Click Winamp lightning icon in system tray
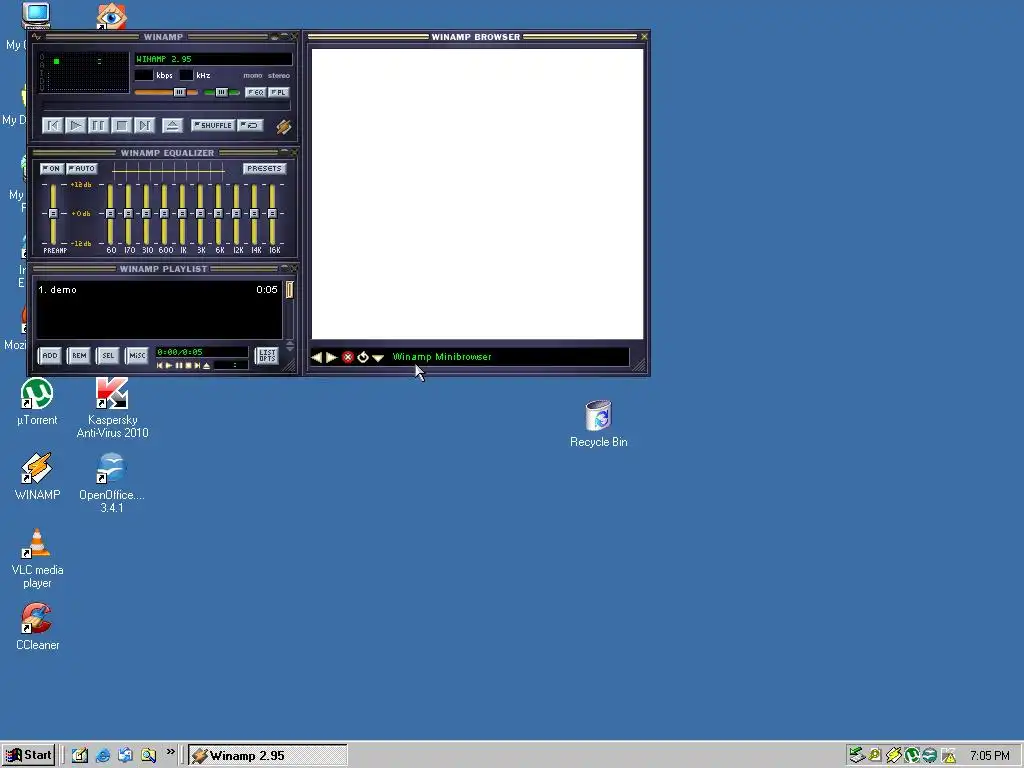The image size is (1024, 768). point(893,756)
